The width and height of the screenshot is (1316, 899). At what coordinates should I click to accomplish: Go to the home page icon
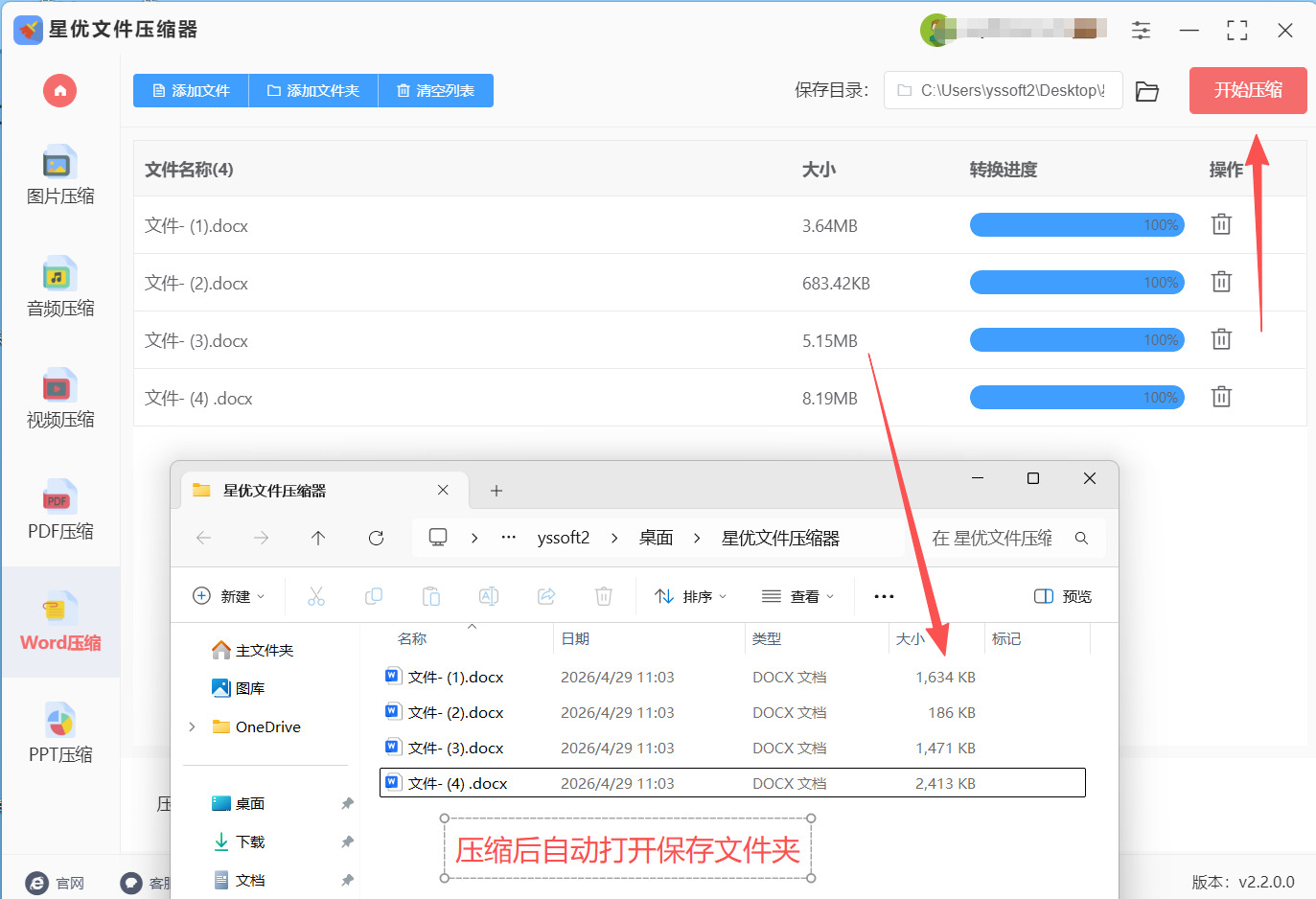click(59, 91)
